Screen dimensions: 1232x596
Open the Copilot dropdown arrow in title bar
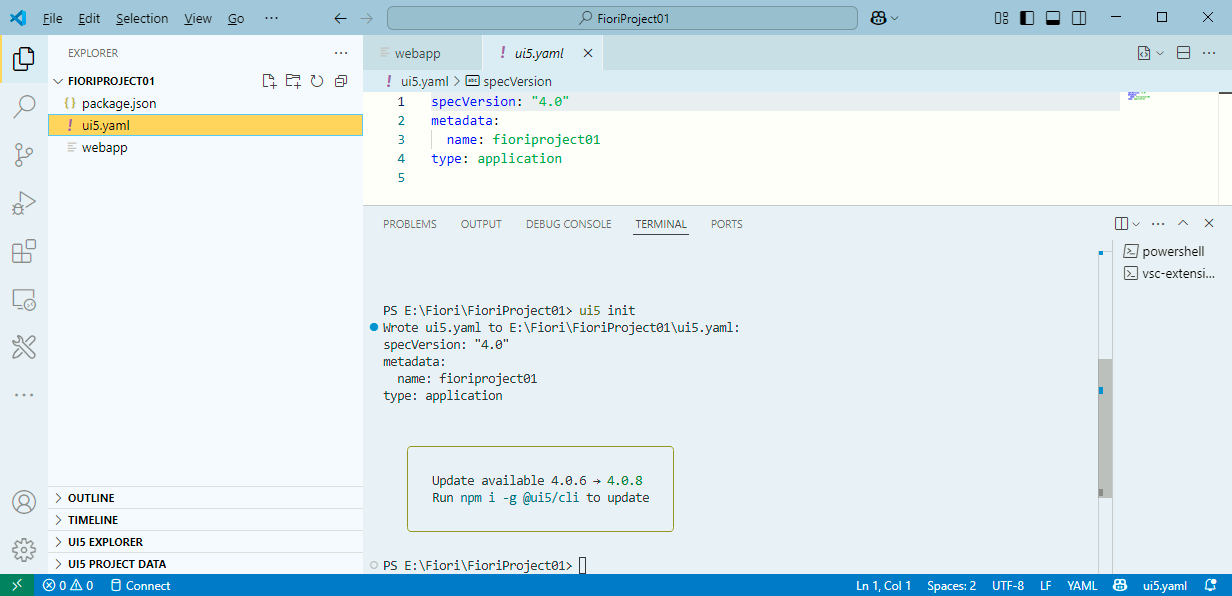tap(895, 18)
